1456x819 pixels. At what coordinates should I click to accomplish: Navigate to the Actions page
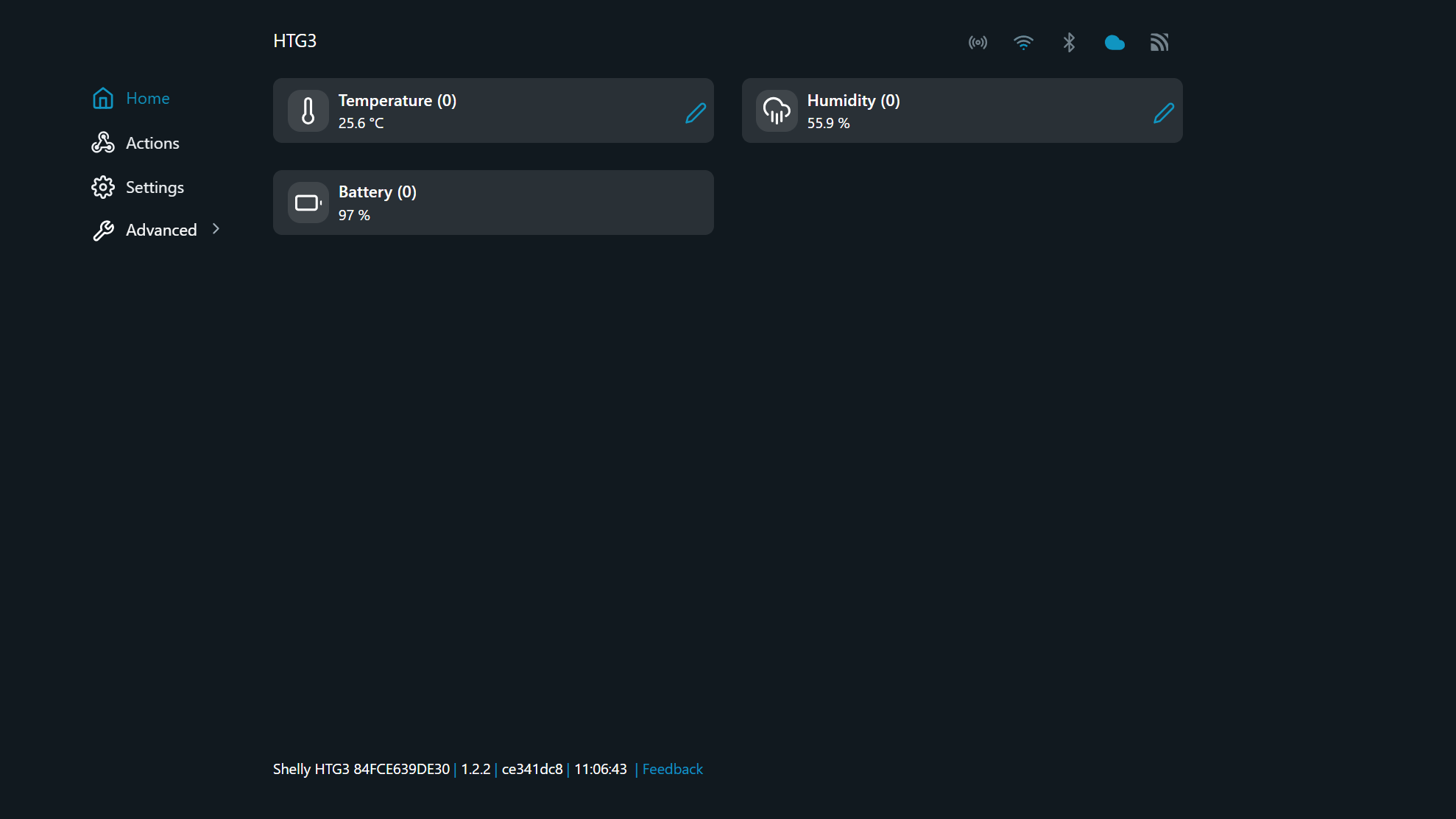click(x=152, y=143)
